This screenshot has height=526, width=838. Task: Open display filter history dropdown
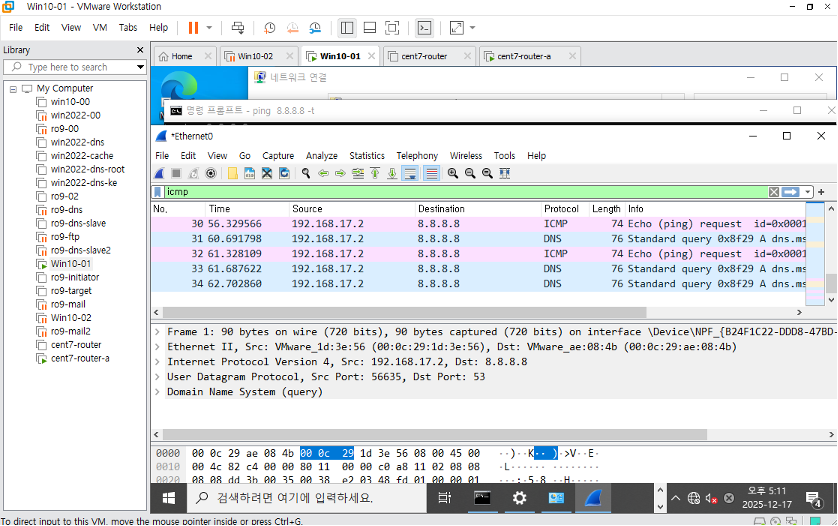[808, 192]
